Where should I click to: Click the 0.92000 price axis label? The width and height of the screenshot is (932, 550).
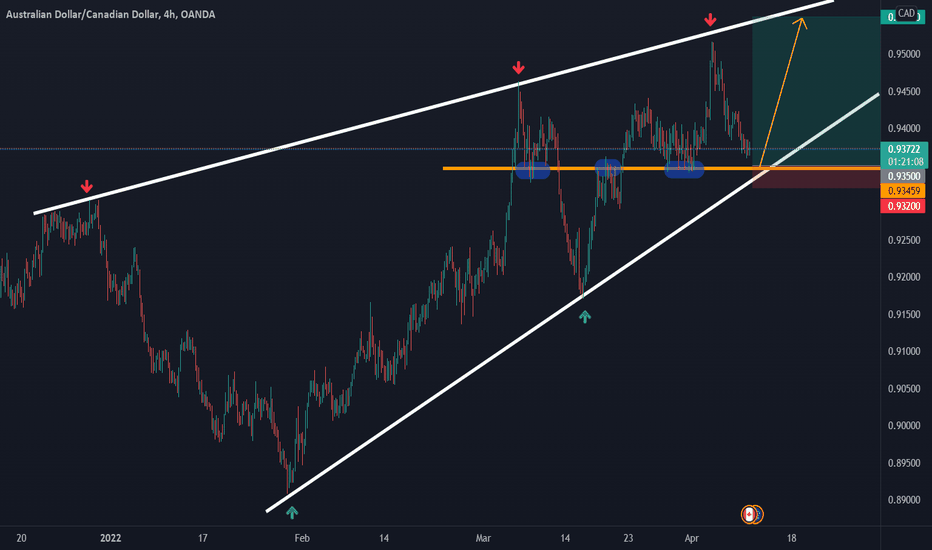(x=903, y=277)
